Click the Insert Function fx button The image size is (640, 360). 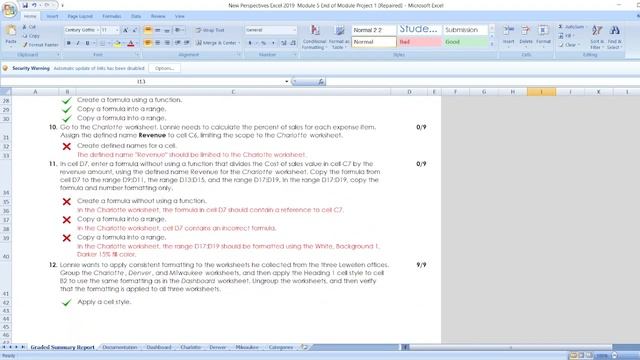coord(321,82)
